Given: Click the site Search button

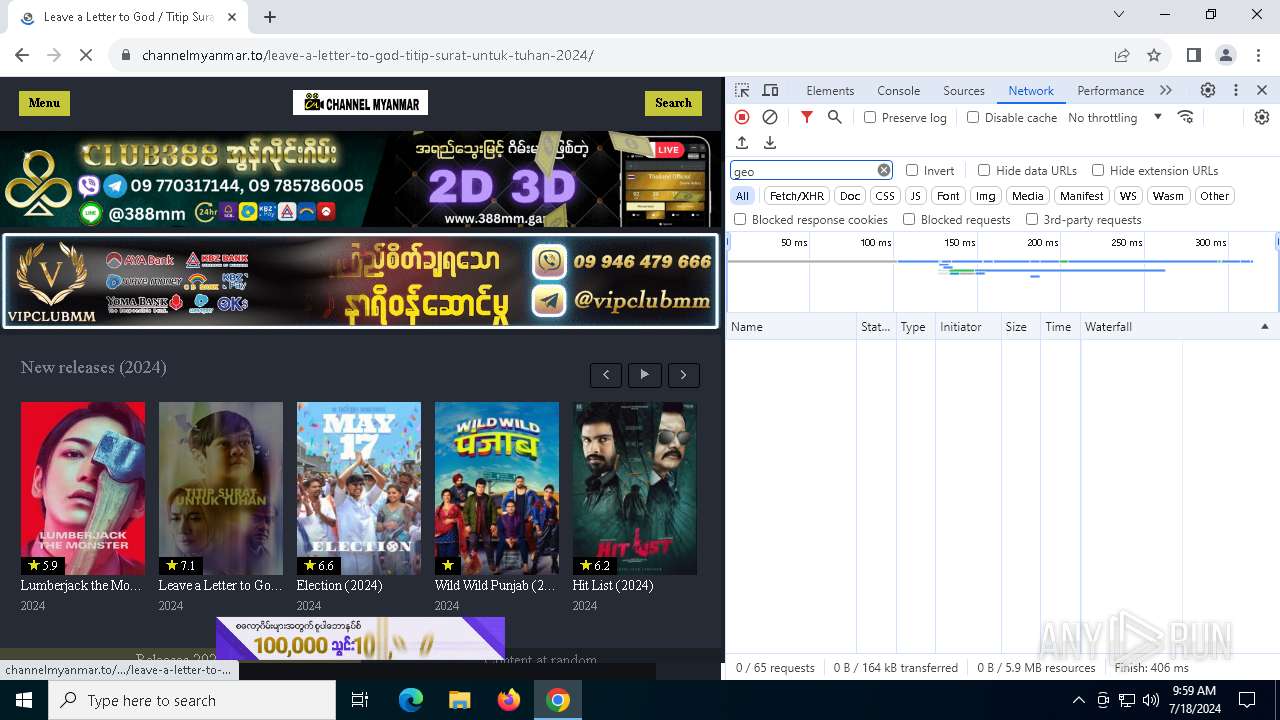Looking at the screenshot, I should (673, 103).
